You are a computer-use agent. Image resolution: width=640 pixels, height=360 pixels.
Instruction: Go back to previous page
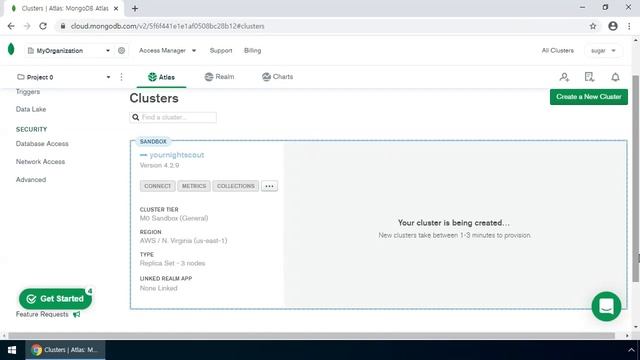(x=11, y=26)
